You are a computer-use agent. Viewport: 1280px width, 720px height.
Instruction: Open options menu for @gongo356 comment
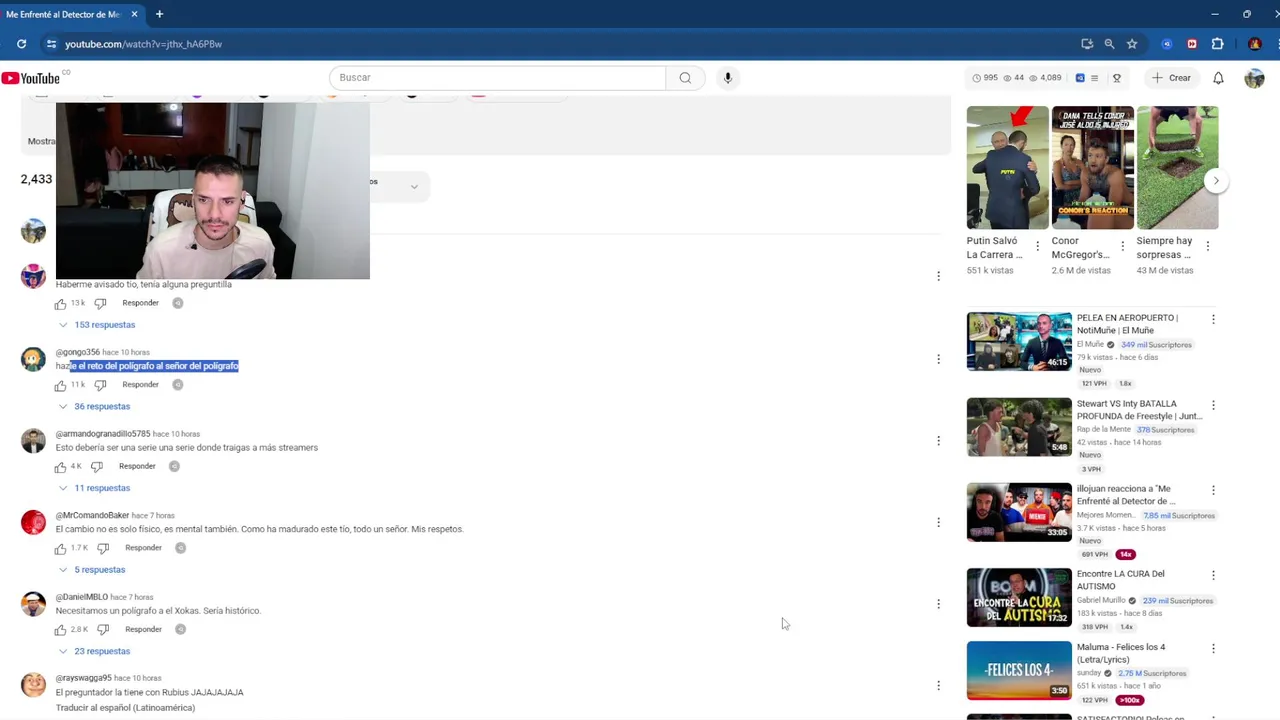tap(938, 359)
